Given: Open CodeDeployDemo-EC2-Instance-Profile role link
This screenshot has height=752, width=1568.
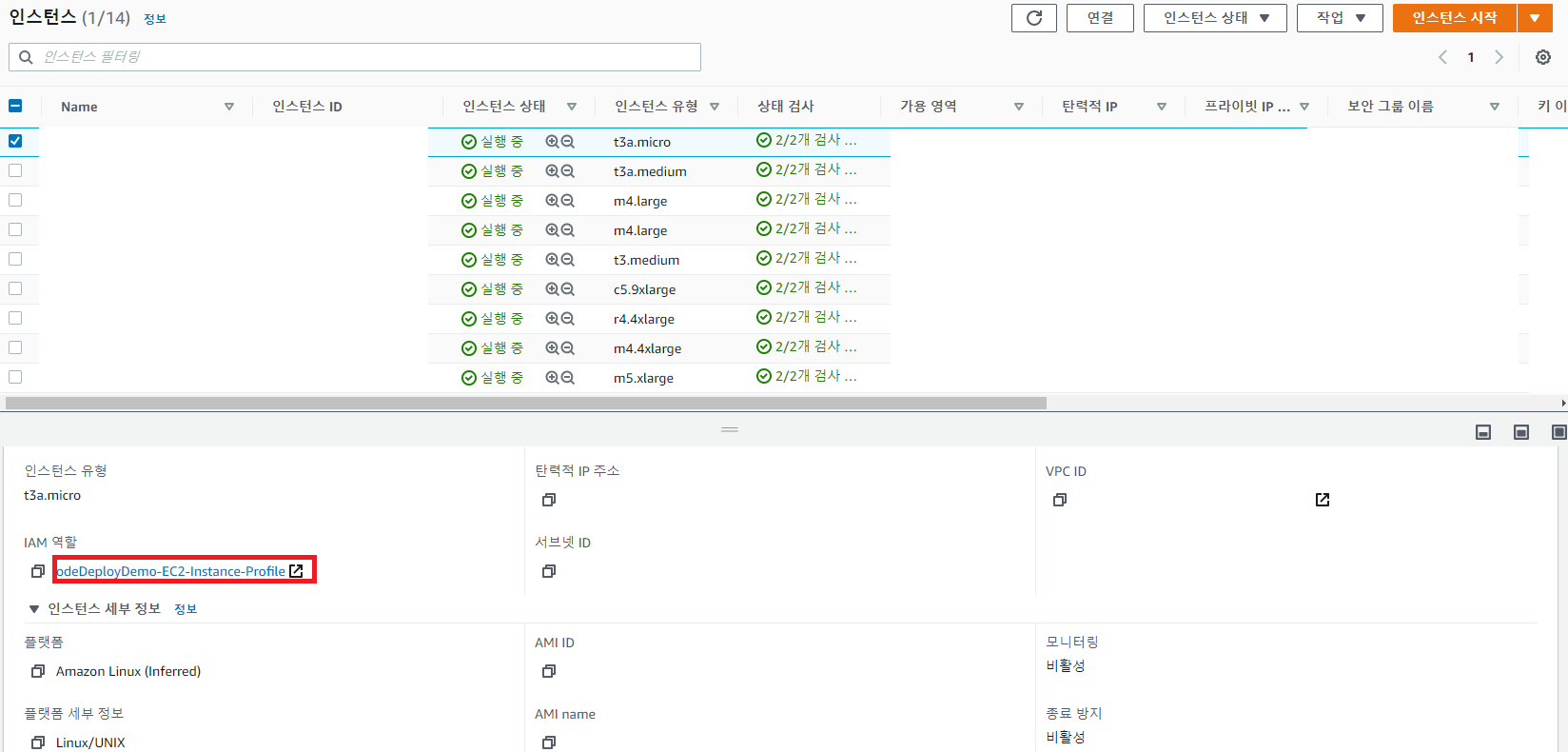Looking at the screenshot, I should (170, 571).
